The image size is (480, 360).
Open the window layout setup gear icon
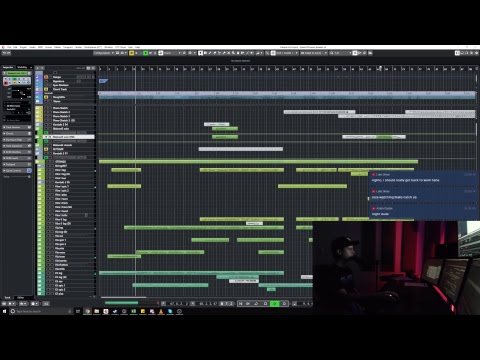[476, 53]
